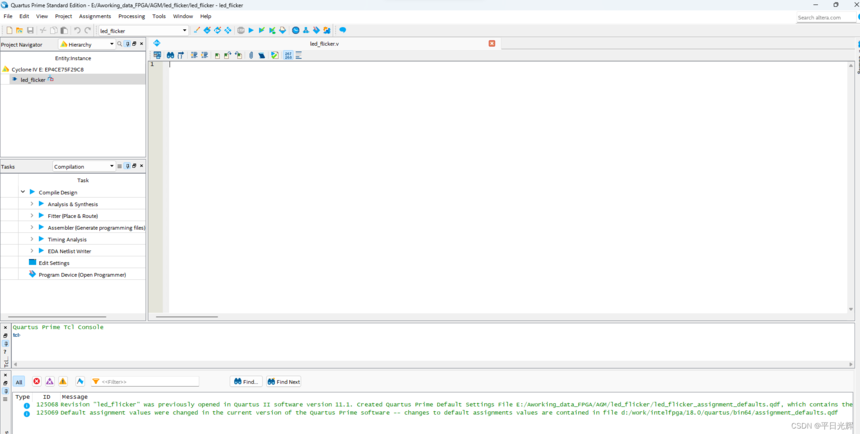Open help question mark beside Tcl Console

tap(5, 352)
